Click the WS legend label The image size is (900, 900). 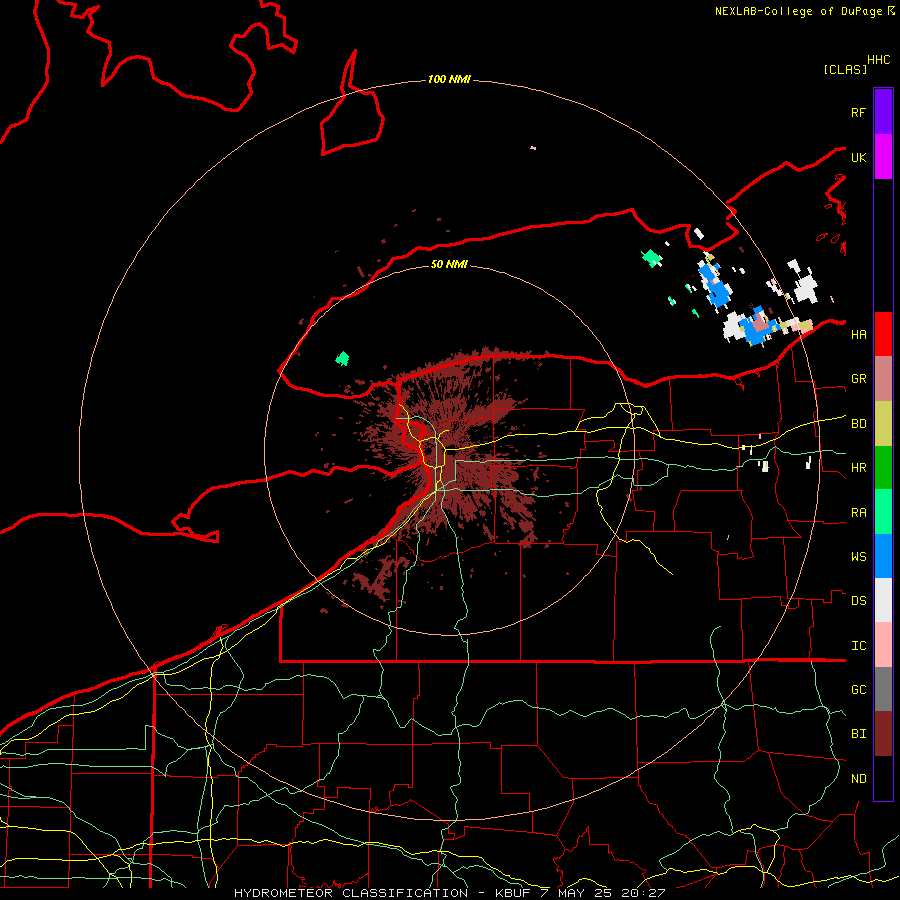858,556
